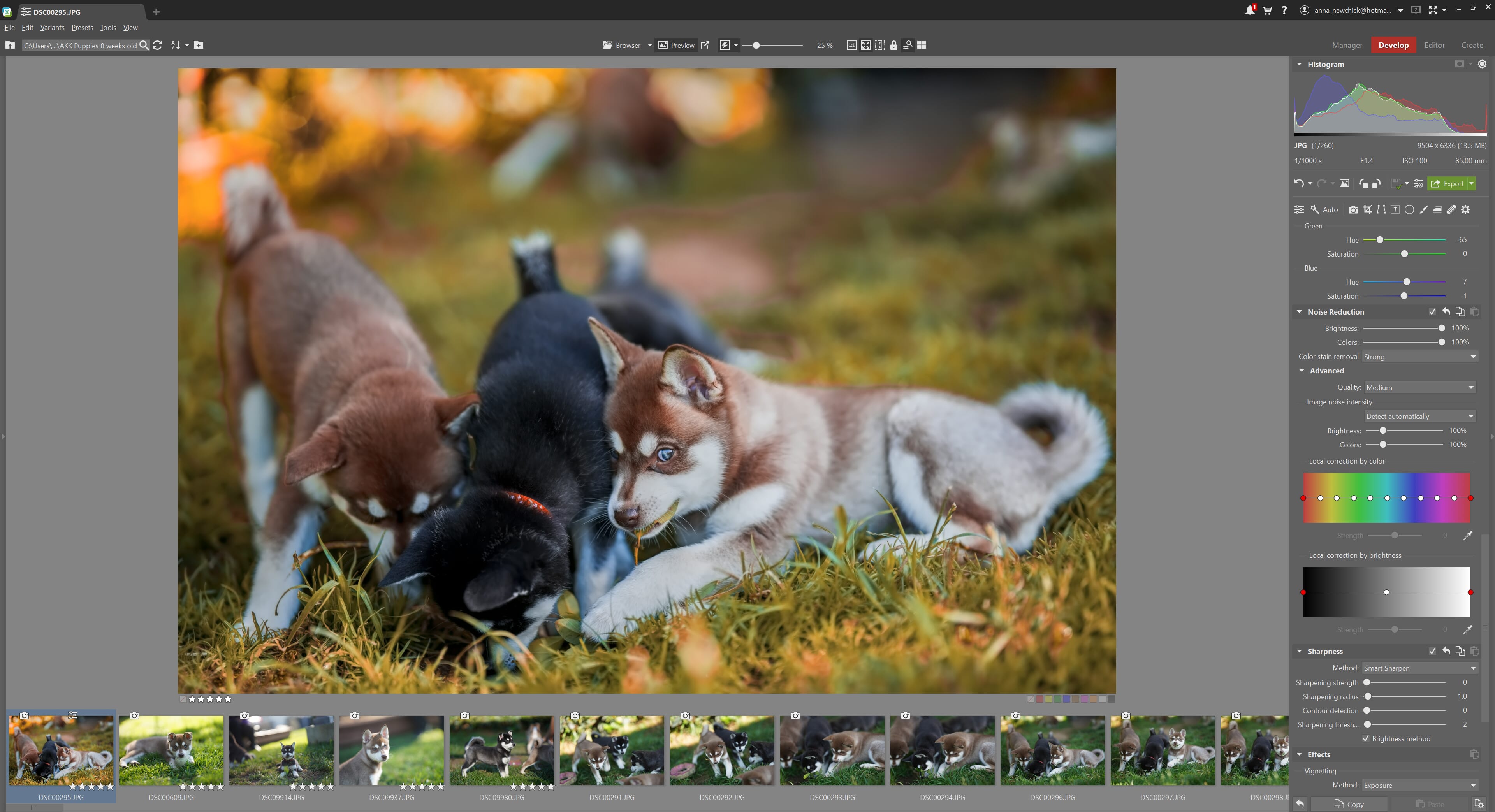Toggle the Sharpness enable checkmark
The width and height of the screenshot is (1495, 812).
coord(1432,651)
